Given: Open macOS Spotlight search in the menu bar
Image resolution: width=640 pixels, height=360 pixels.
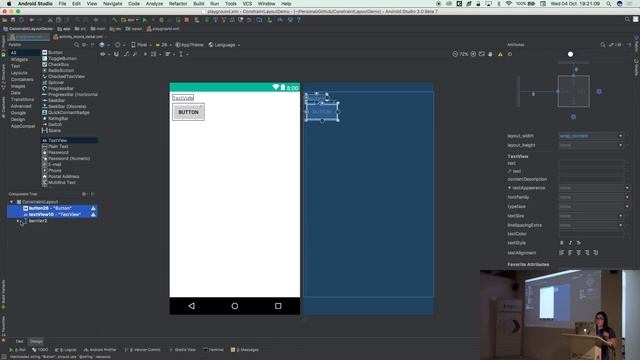Looking at the screenshot, I should click(x=608, y=4).
